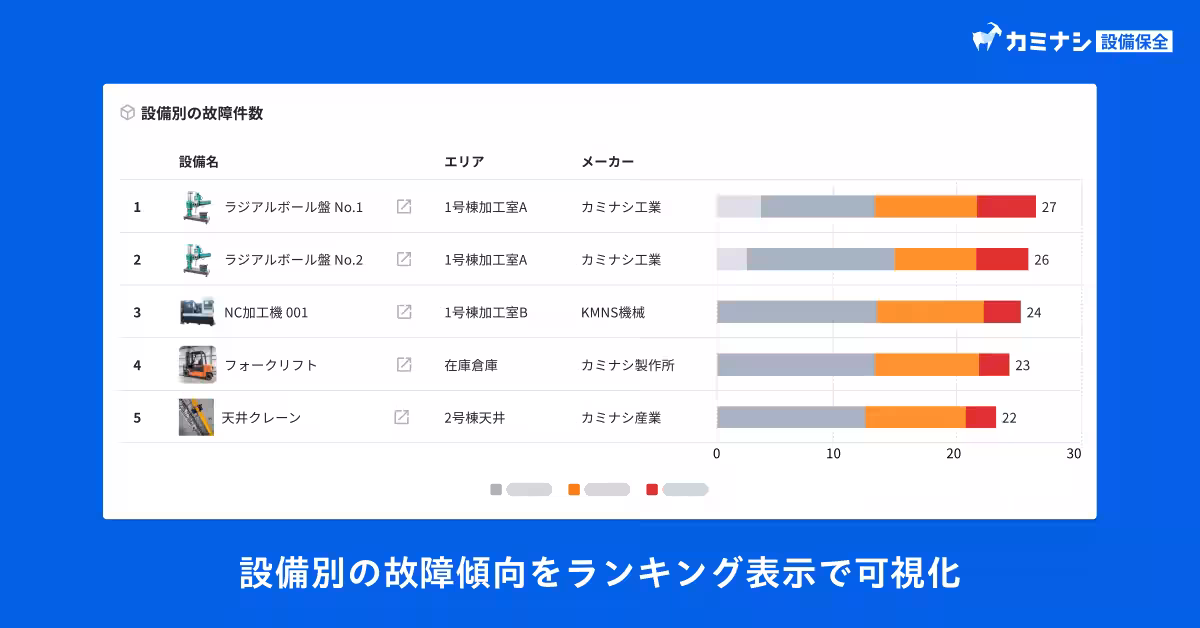This screenshot has width=1200, height=628.
Task: Toggle the gray legend category below the chart
Action: pos(521,489)
